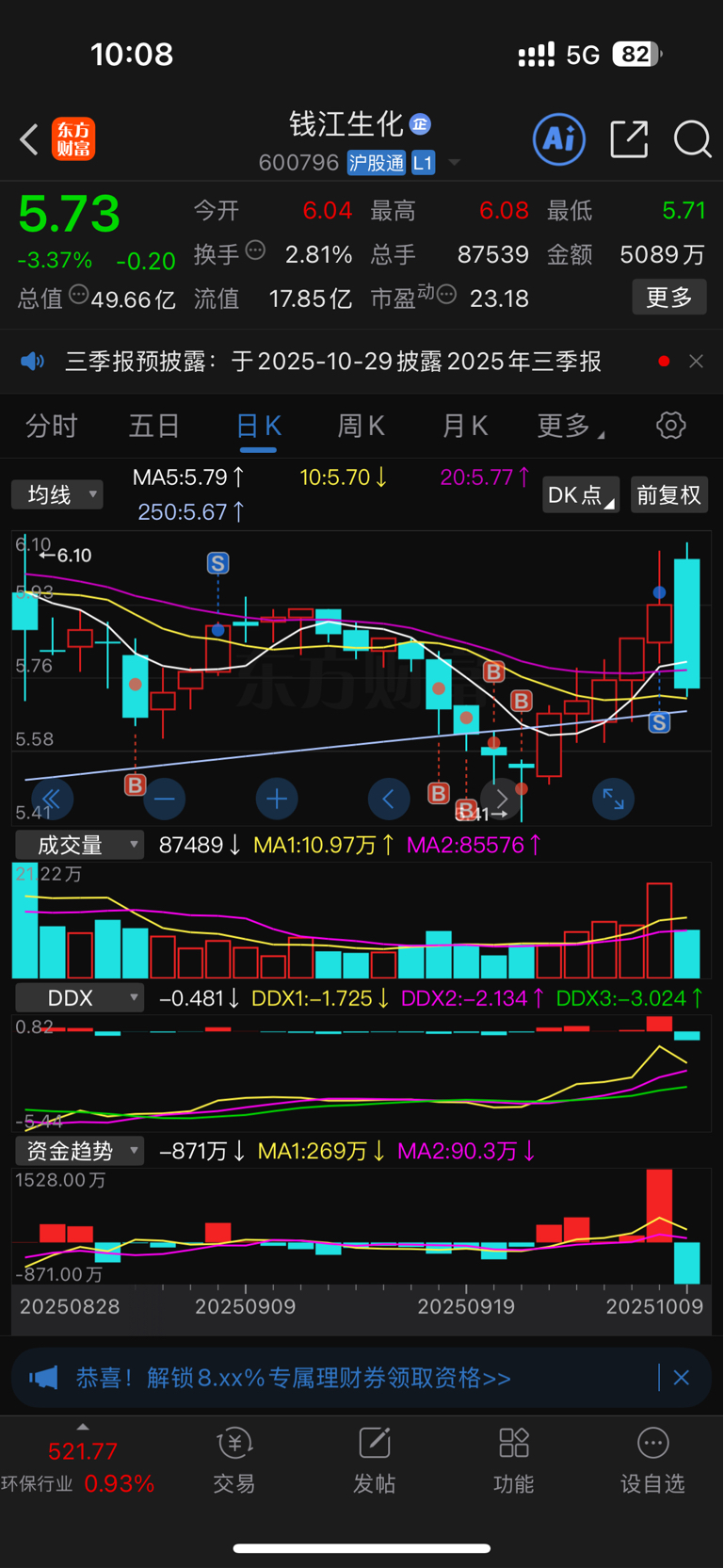Tap the megaphone icon in promo banner
Viewport: 724px width, 1568px height.
click(x=43, y=1378)
